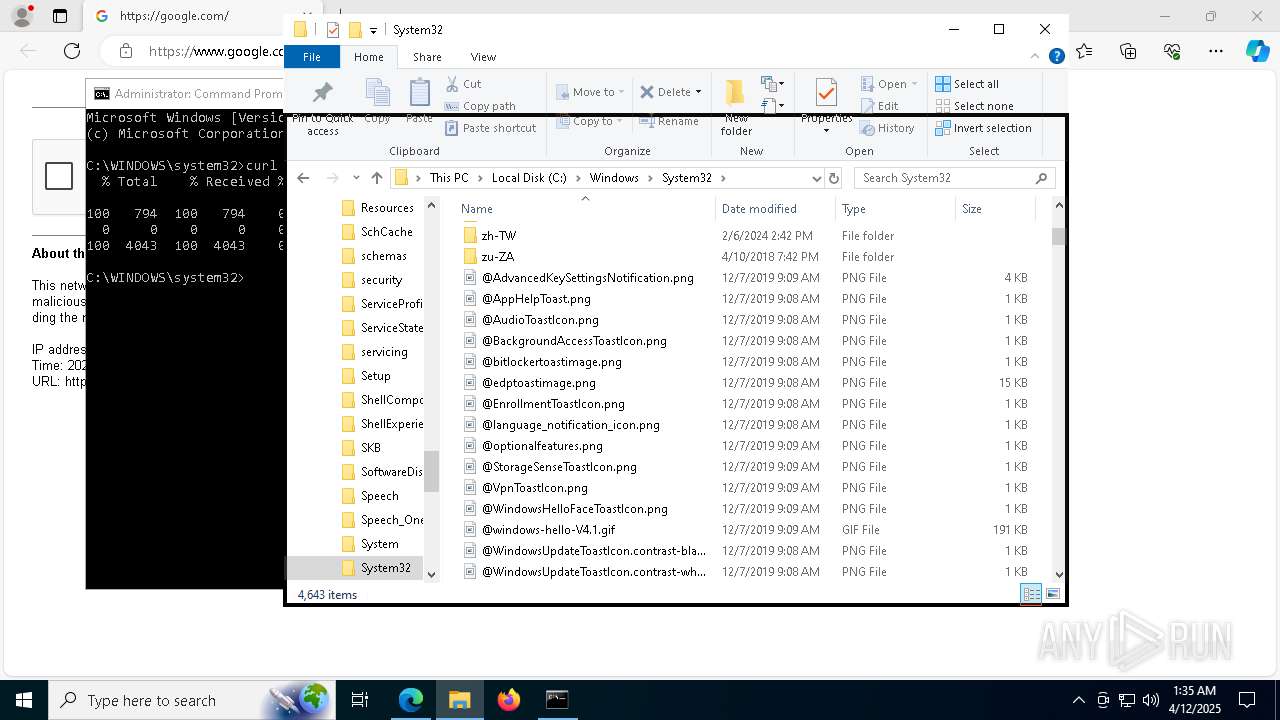The image size is (1280, 720).
Task: Click the Edge Collections icon
Action: (x=1128, y=51)
